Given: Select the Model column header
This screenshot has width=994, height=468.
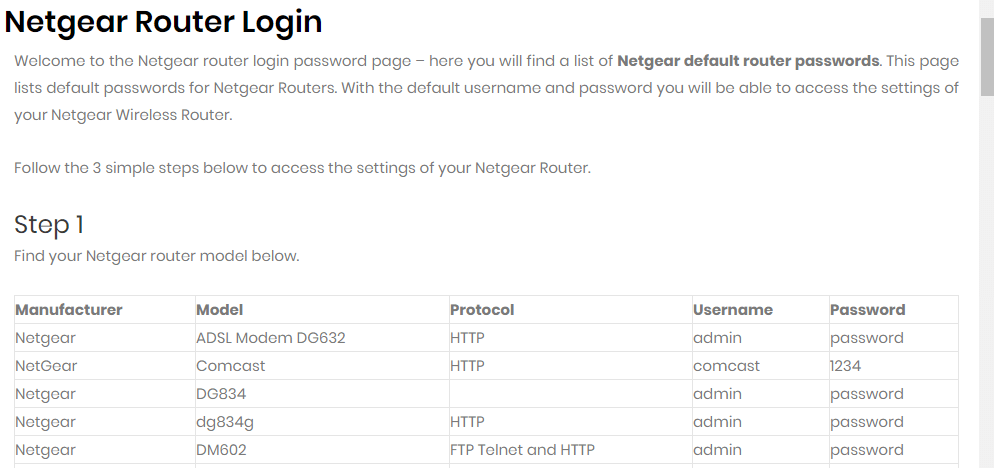Looking at the screenshot, I should point(220,310).
